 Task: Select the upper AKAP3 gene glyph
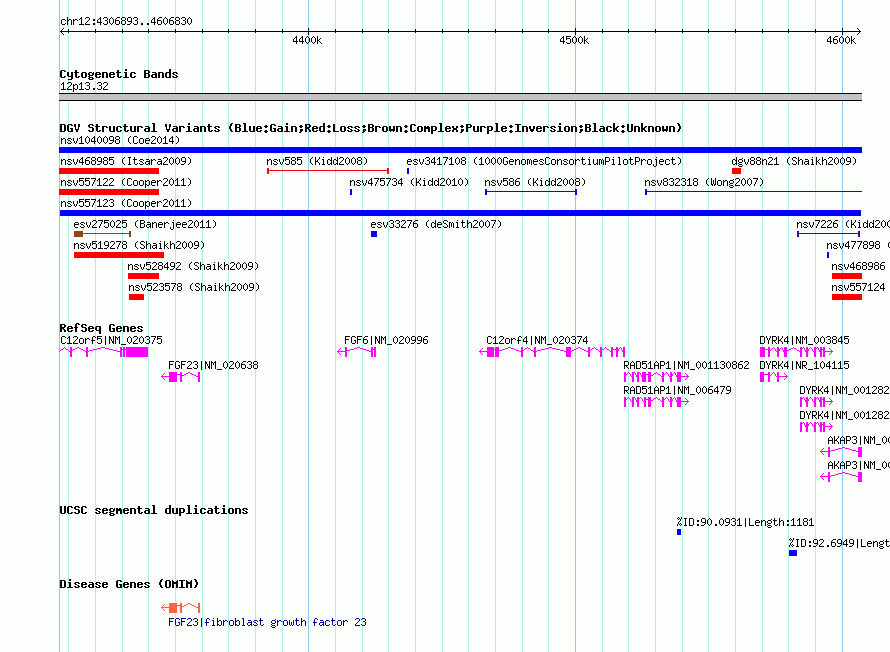coord(841,452)
